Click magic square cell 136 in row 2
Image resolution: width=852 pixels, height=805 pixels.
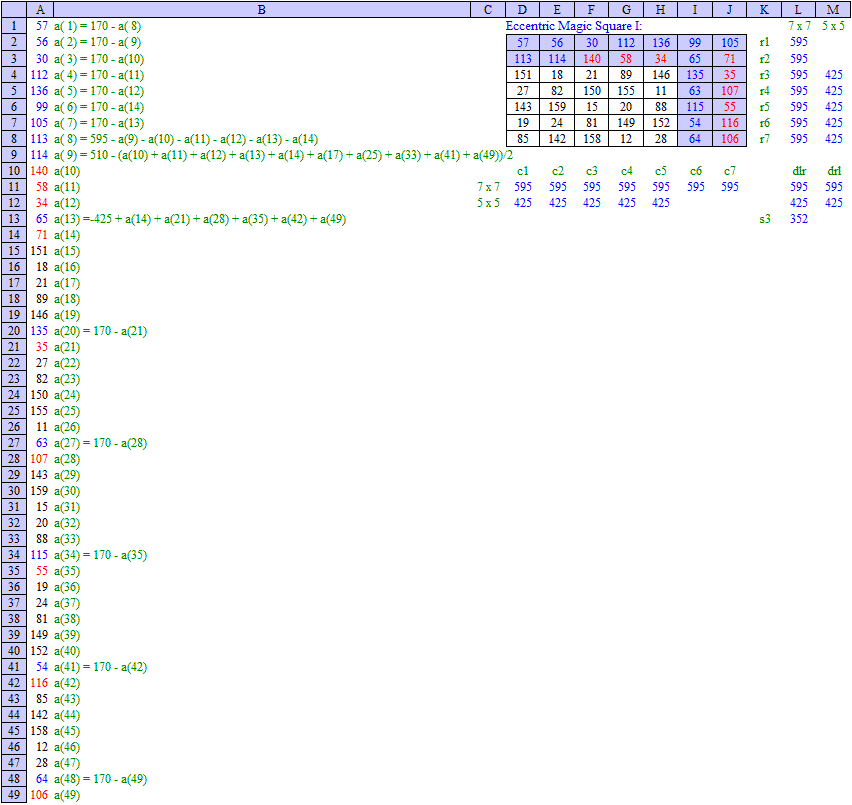661,42
